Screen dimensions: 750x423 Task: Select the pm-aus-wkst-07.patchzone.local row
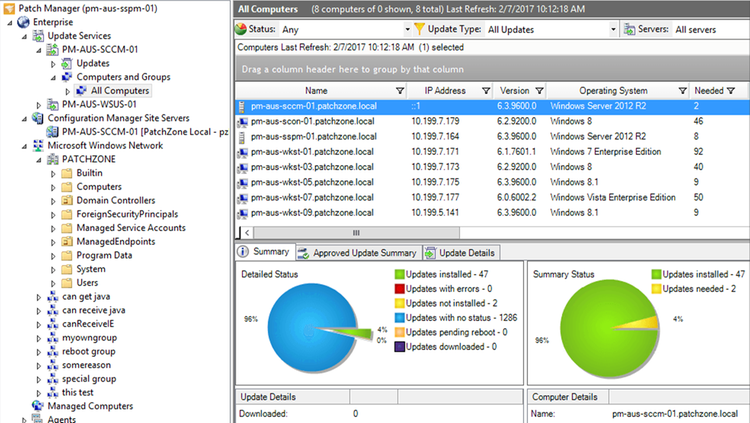[x=493, y=198]
